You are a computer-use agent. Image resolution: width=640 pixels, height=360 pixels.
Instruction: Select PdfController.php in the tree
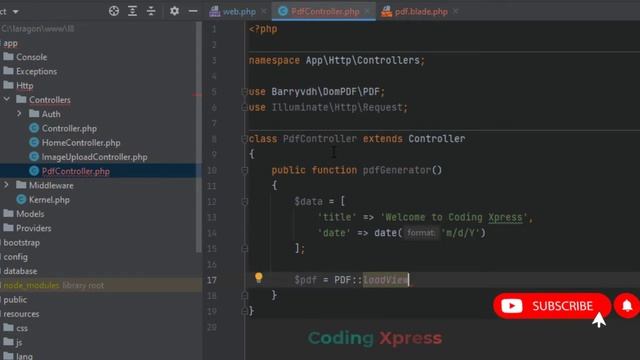click(x=69, y=171)
